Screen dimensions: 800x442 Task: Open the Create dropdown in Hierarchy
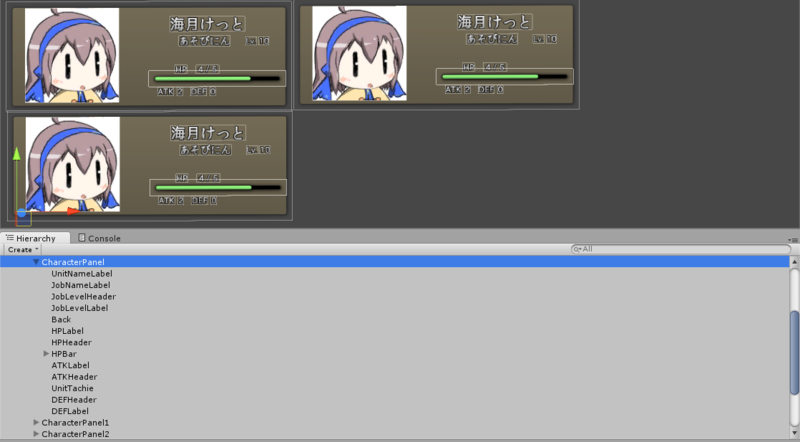pos(23,250)
